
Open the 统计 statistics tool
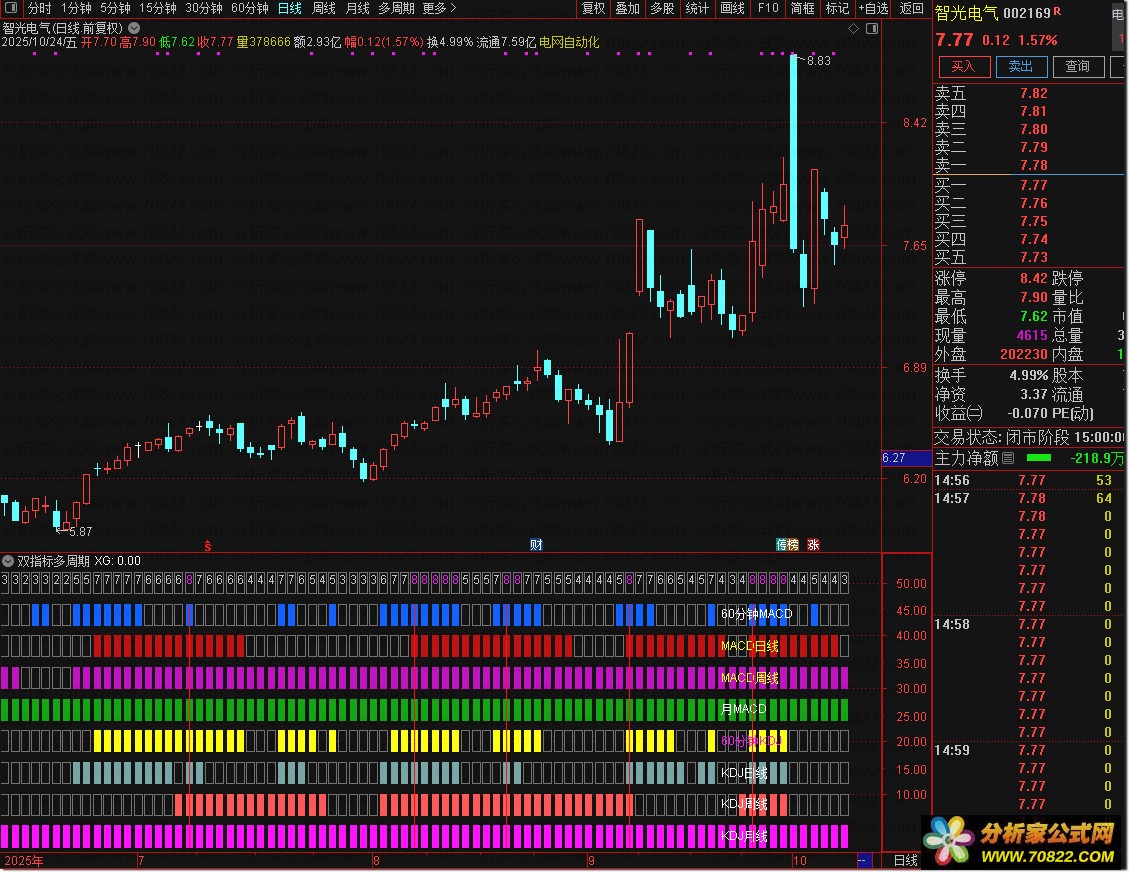pyautogui.click(x=697, y=8)
